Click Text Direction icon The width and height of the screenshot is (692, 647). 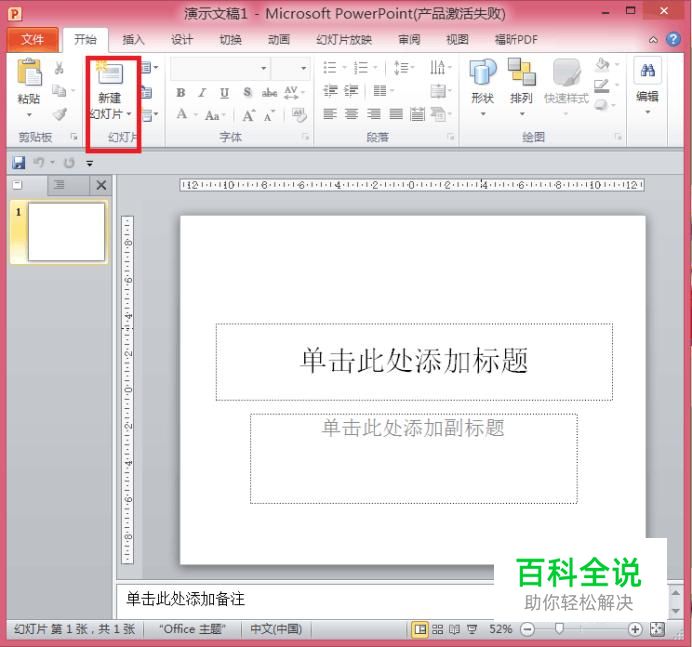[440, 68]
